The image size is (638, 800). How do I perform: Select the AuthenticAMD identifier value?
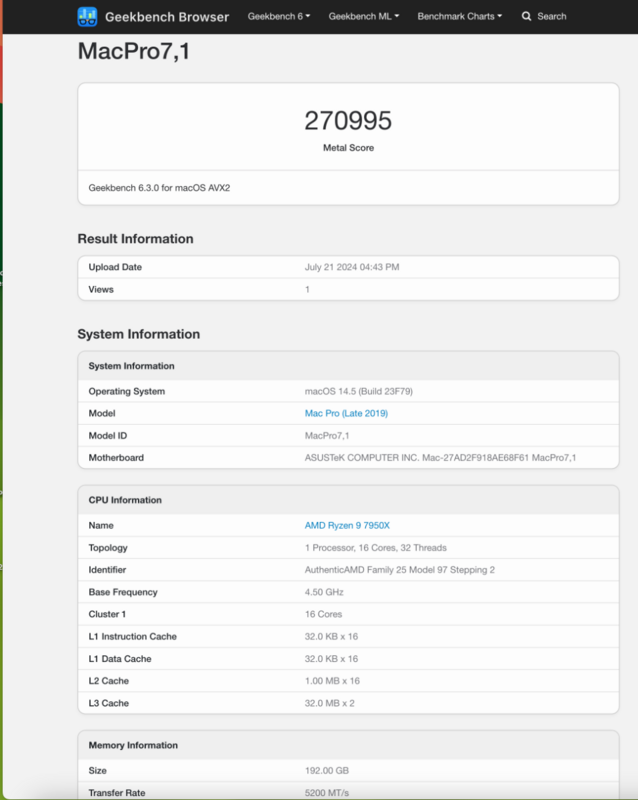(400, 570)
